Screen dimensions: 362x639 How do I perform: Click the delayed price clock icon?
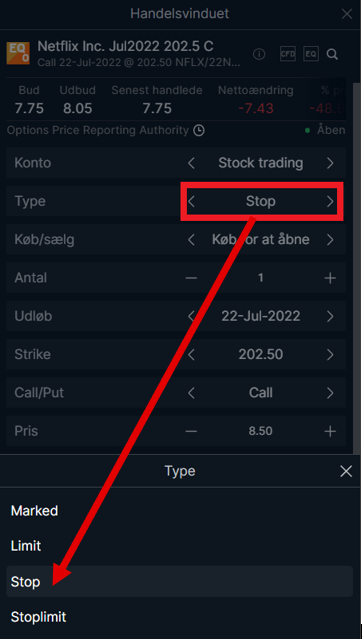[x=199, y=131]
